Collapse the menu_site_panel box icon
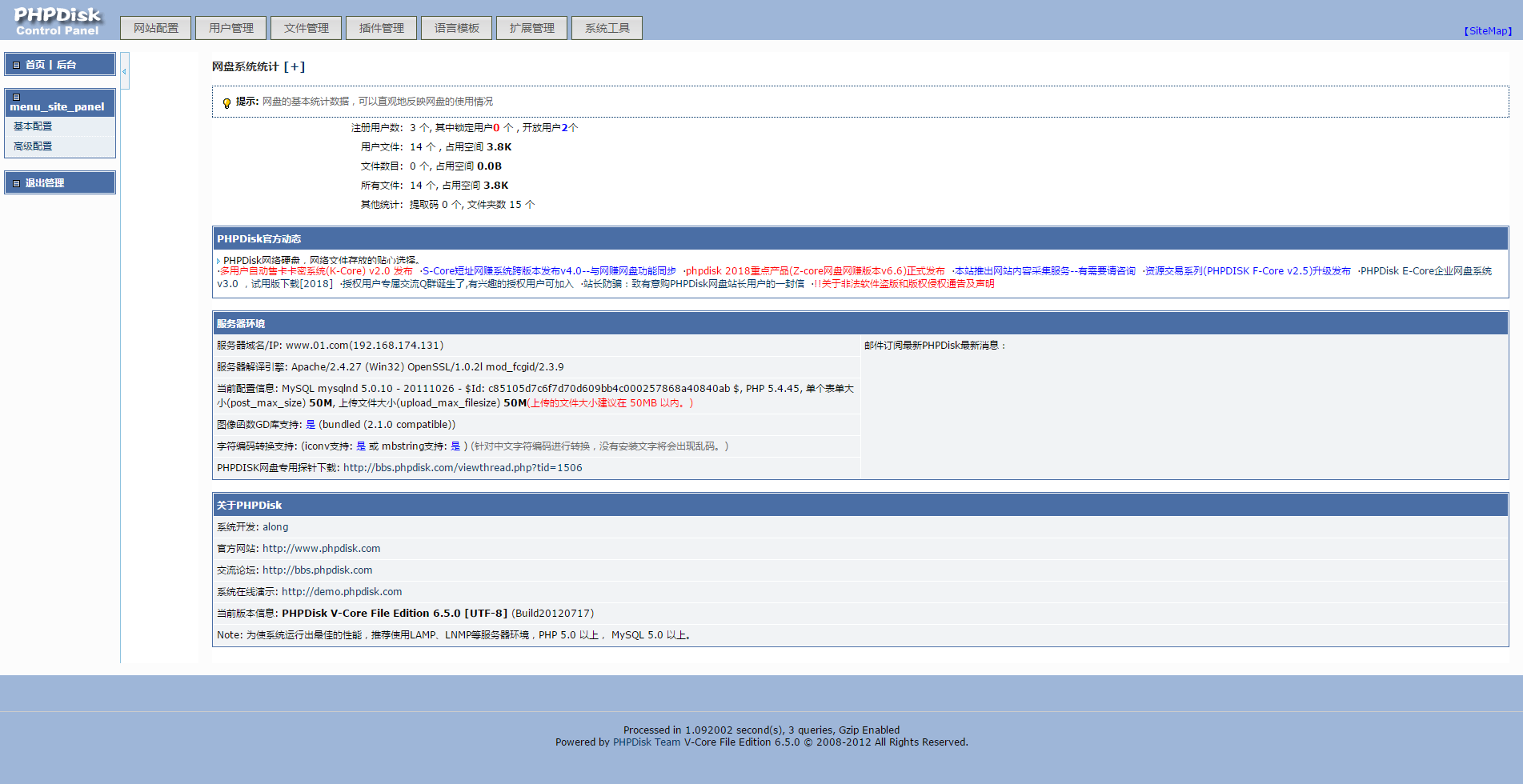The image size is (1523, 784). click(16, 97)
